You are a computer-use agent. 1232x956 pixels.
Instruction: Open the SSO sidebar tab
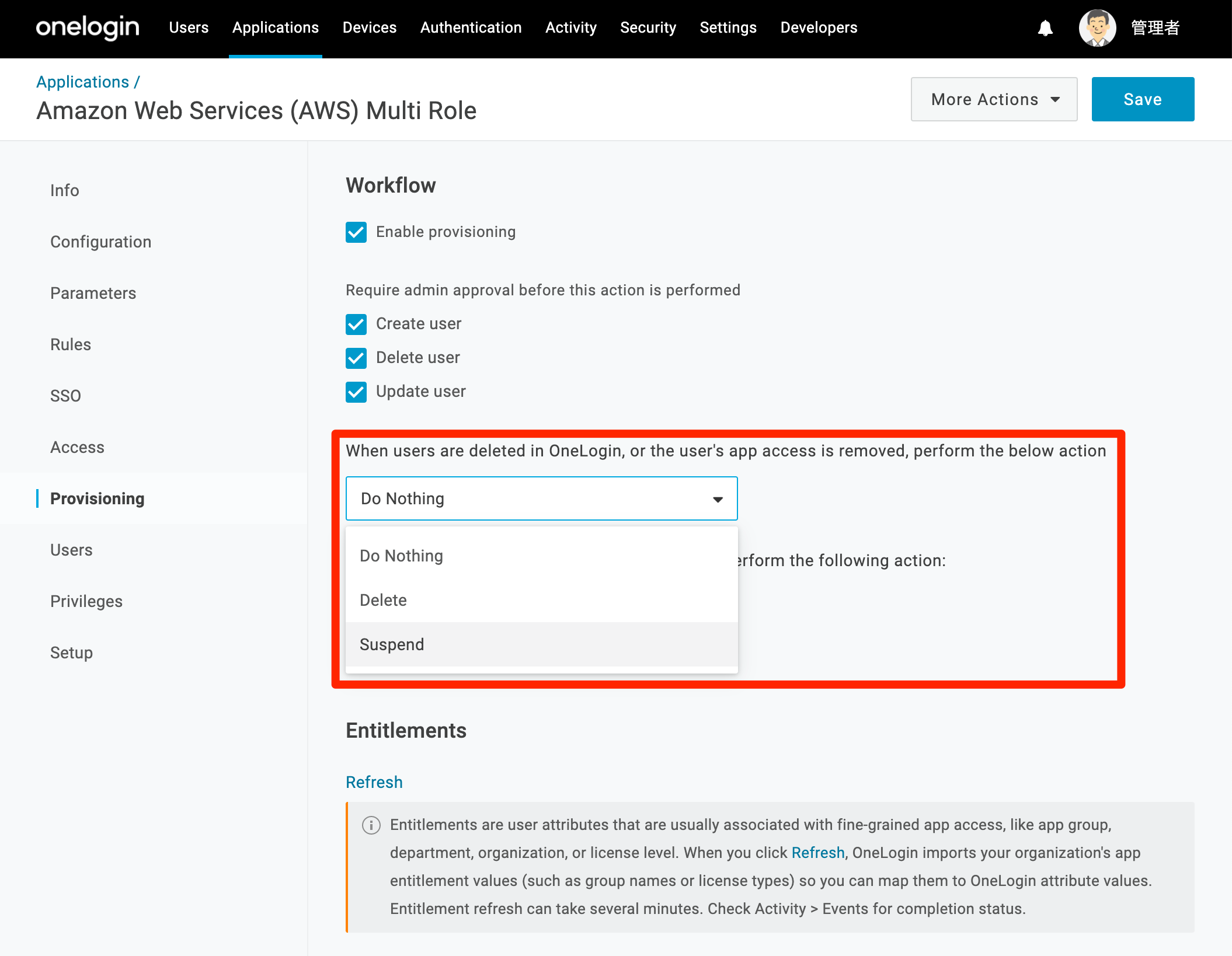pos(65,396)
